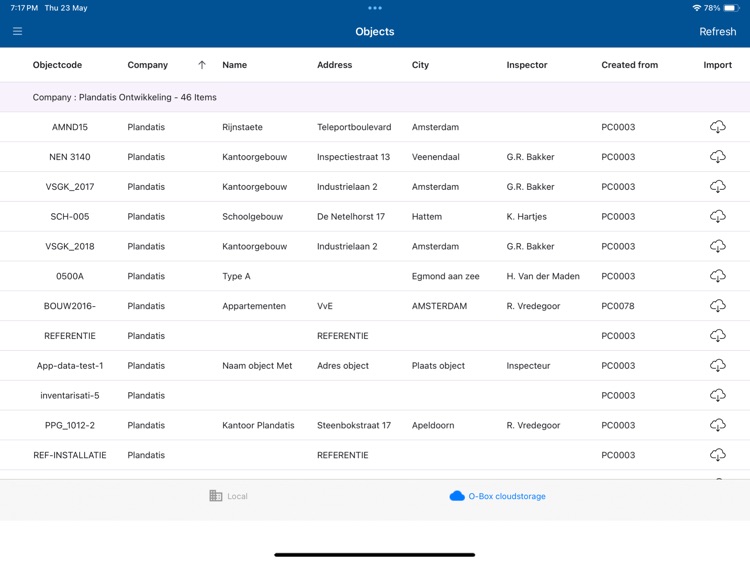Switch to O-Box cloudstorage tab
Screen dimensions: 750x562
(x=497, y=496)
